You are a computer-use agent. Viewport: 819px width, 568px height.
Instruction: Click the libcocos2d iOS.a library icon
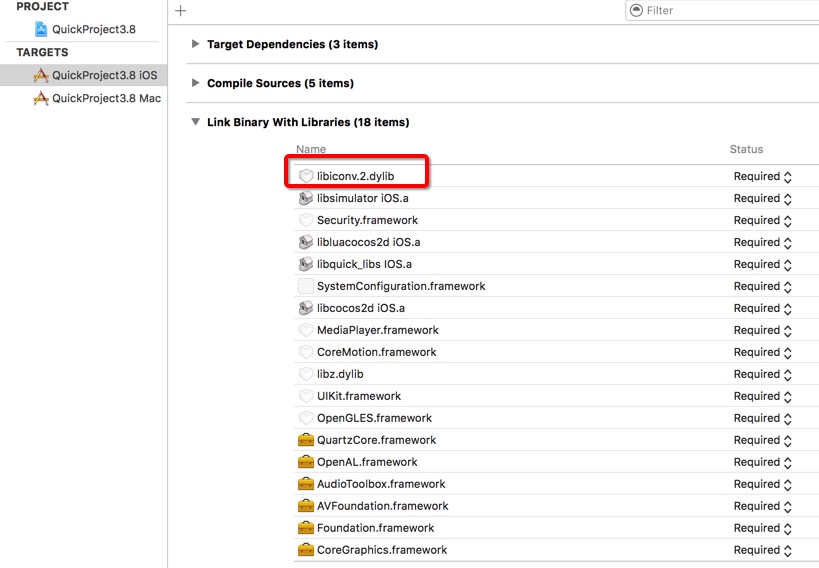[x=306, y=308]
